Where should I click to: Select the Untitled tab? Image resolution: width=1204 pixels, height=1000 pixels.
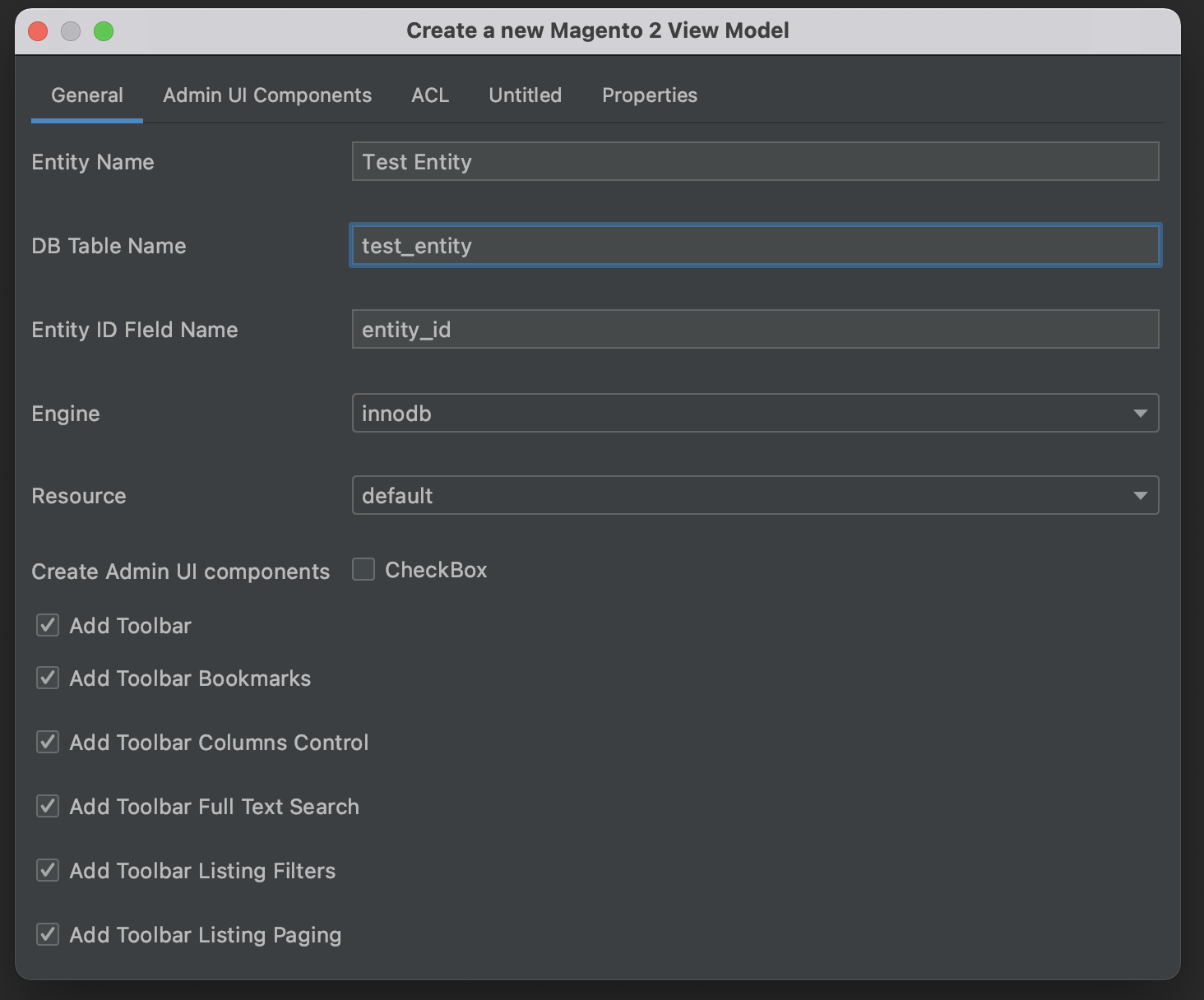coord(525,95)
